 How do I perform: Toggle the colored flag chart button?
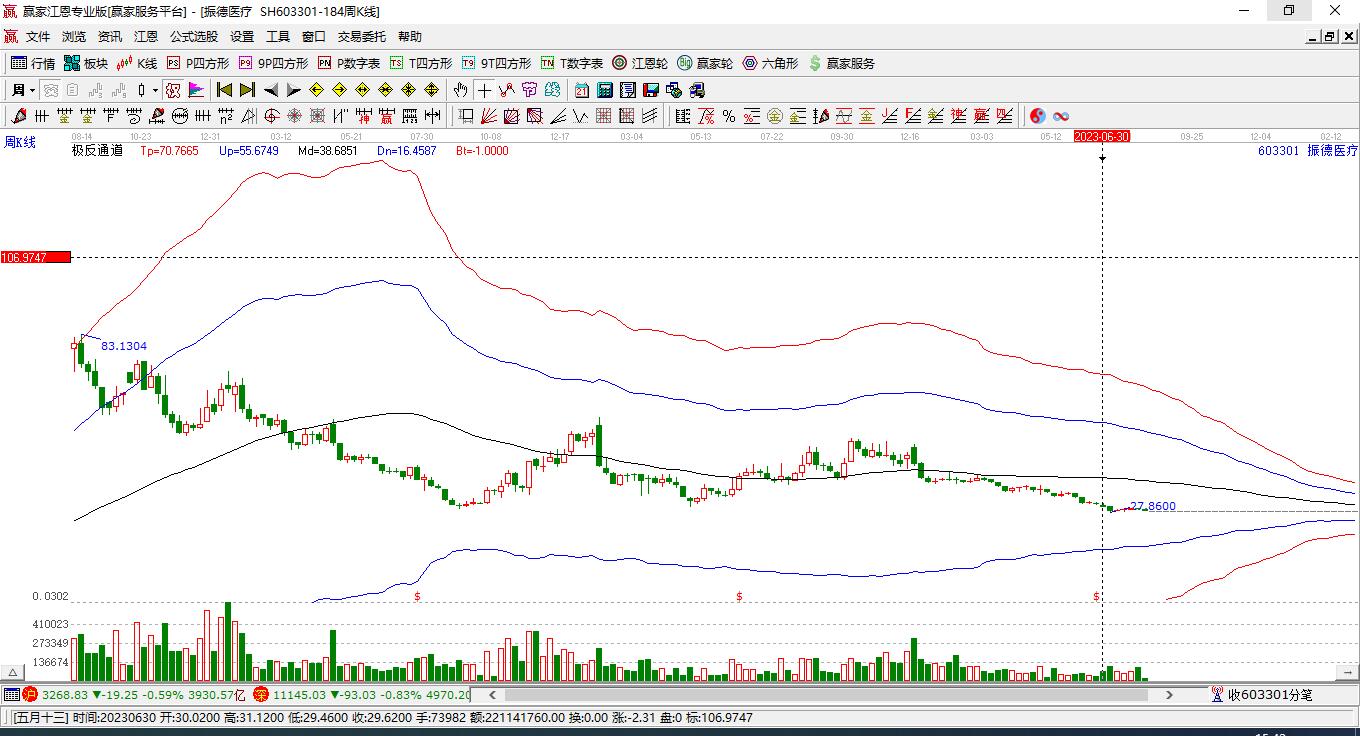click(x=196, y=90)
